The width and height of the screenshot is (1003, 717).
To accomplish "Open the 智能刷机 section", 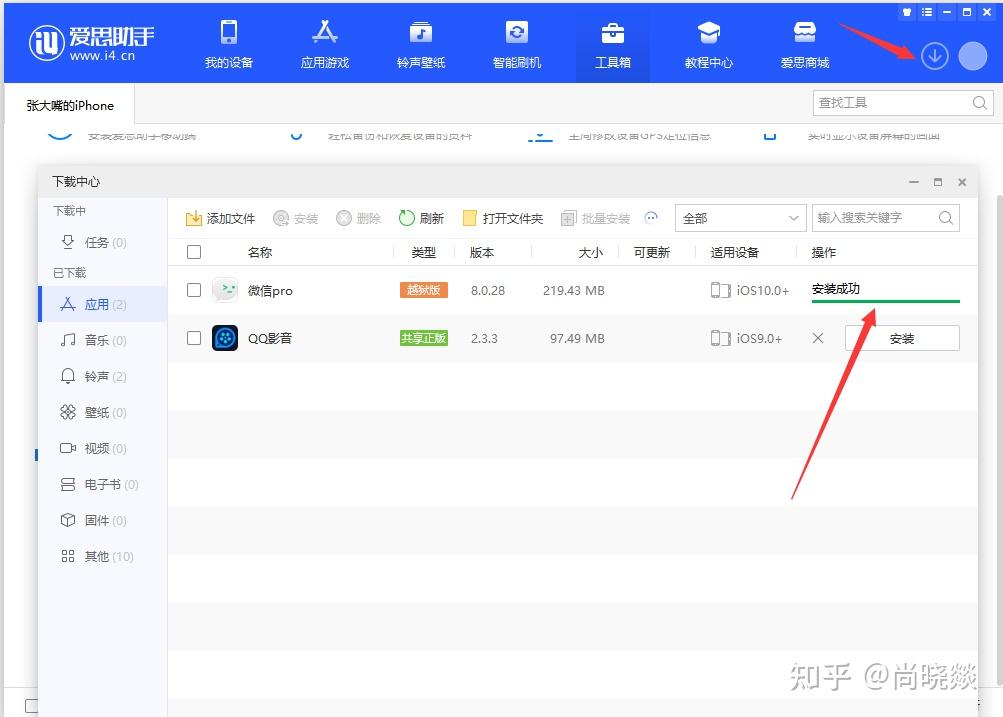I will coord(516,43).
